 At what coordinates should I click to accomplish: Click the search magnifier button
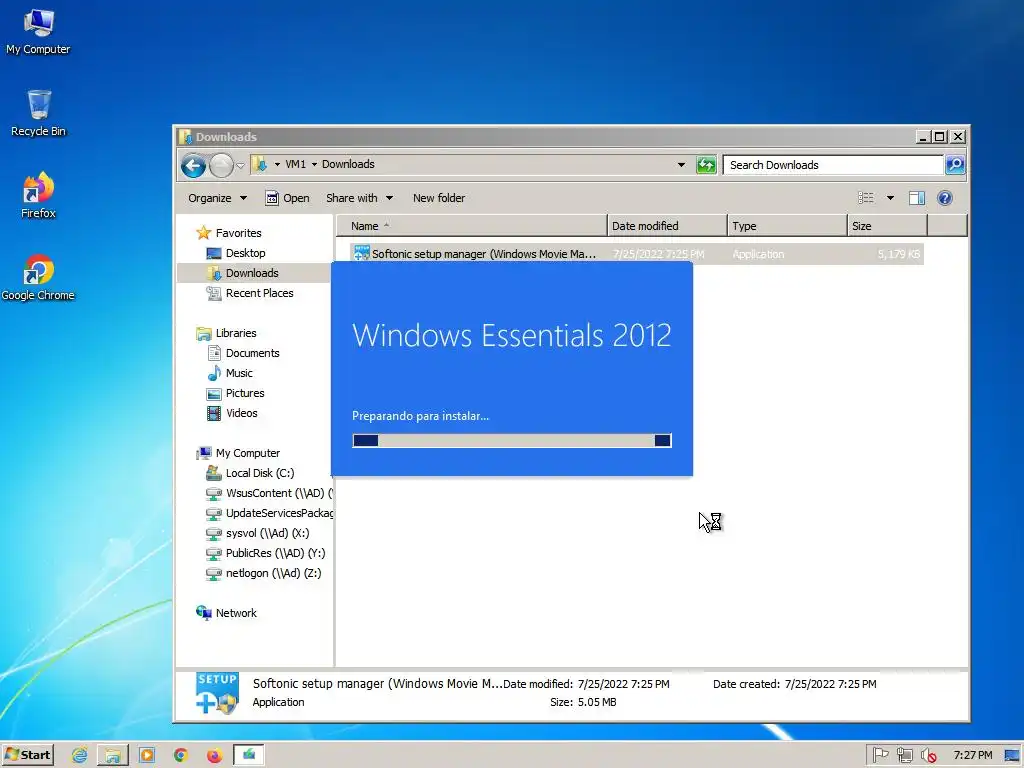click(x=955, y=165)
